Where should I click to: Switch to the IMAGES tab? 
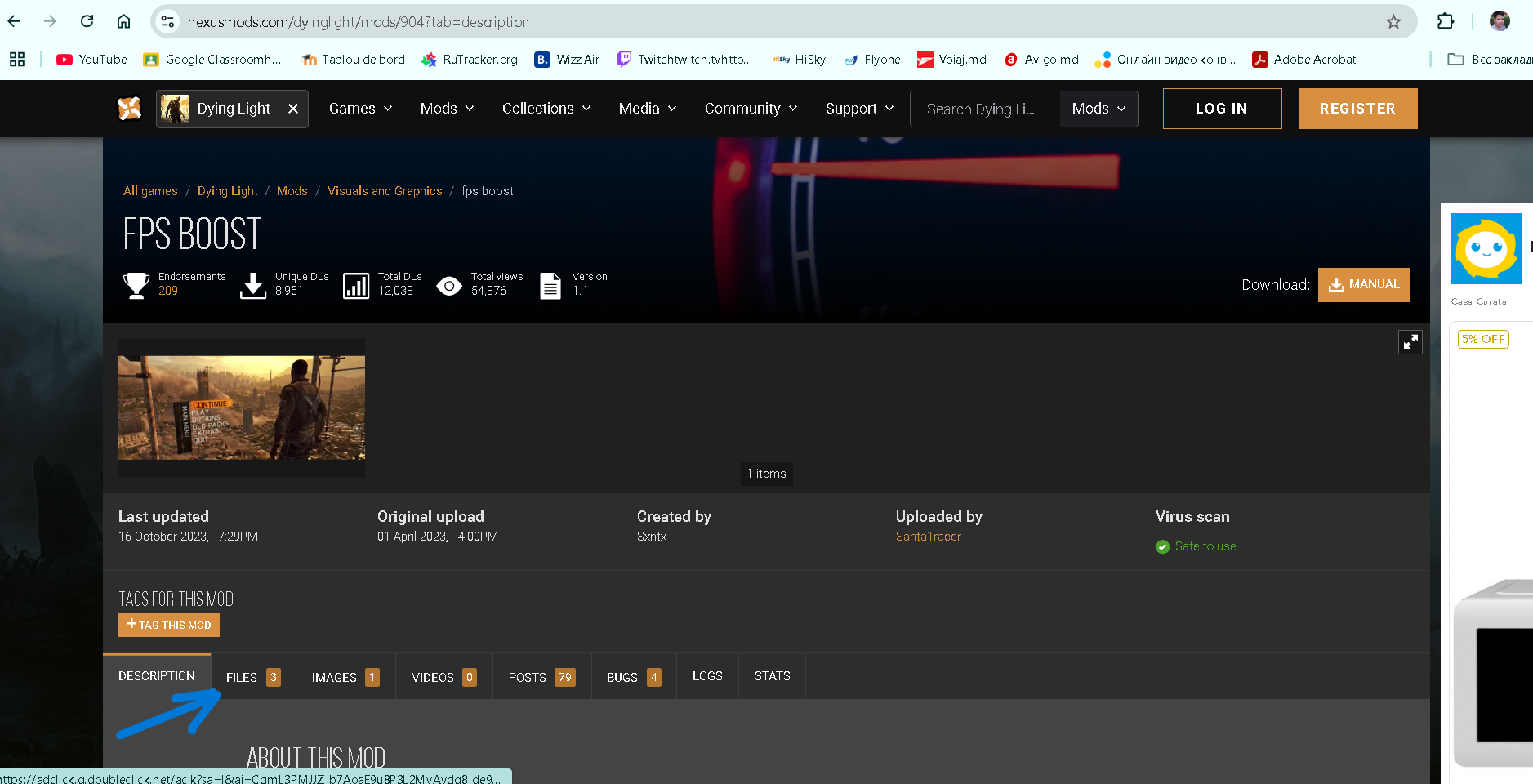click(345, 677)
